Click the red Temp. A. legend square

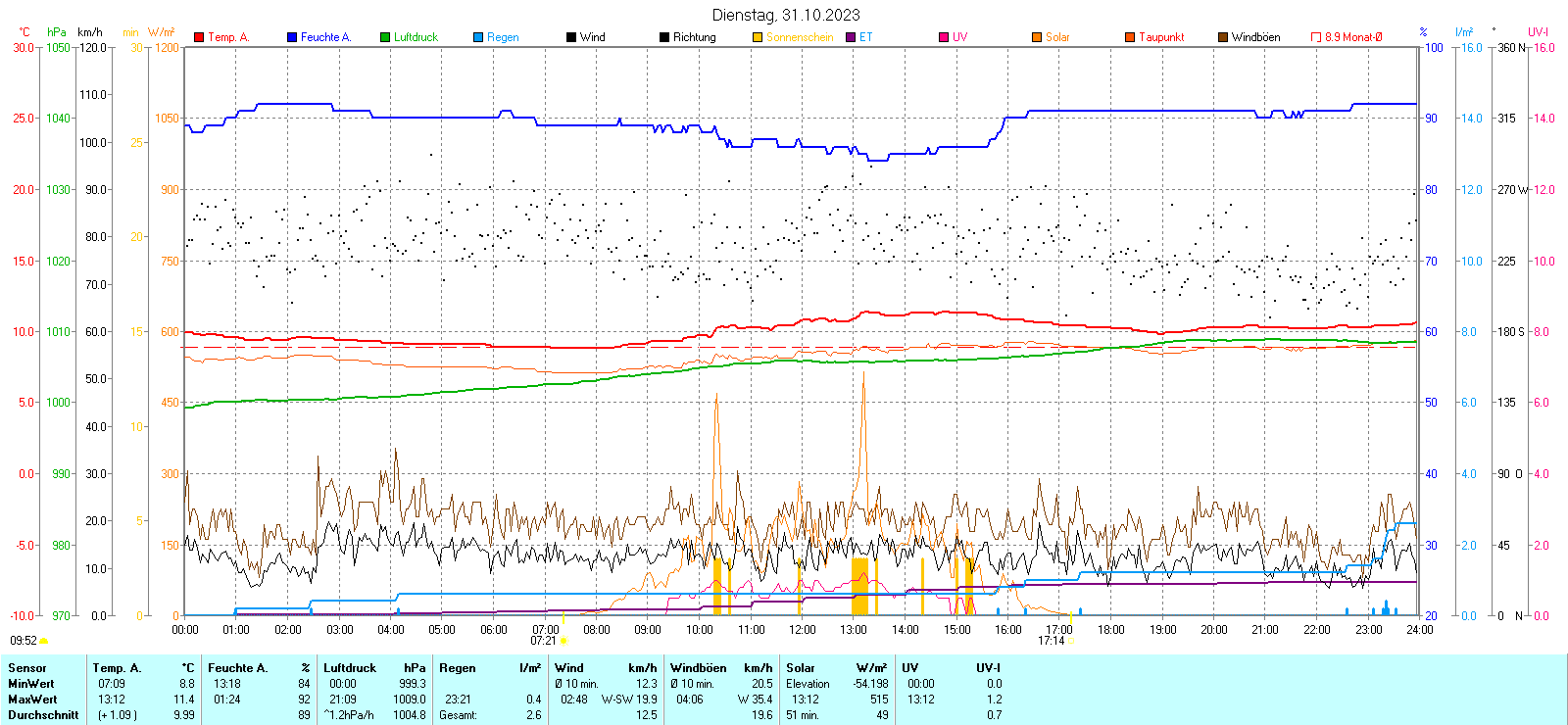[199, 37]
